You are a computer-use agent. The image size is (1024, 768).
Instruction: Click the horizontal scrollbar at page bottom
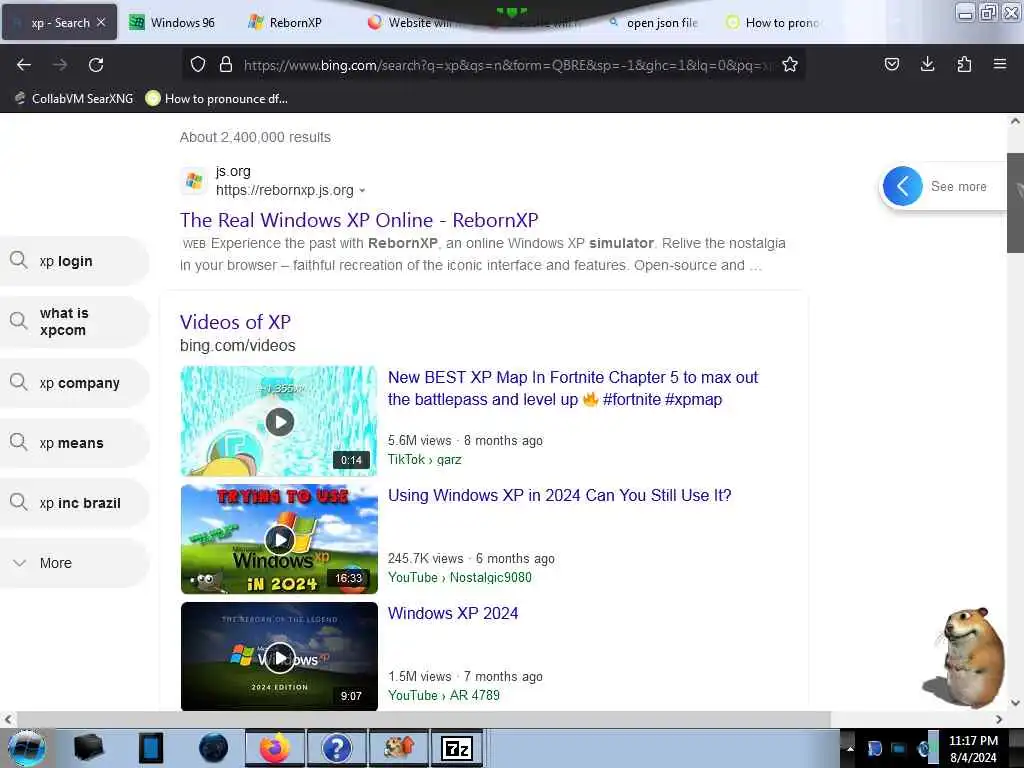coord(424,719)
